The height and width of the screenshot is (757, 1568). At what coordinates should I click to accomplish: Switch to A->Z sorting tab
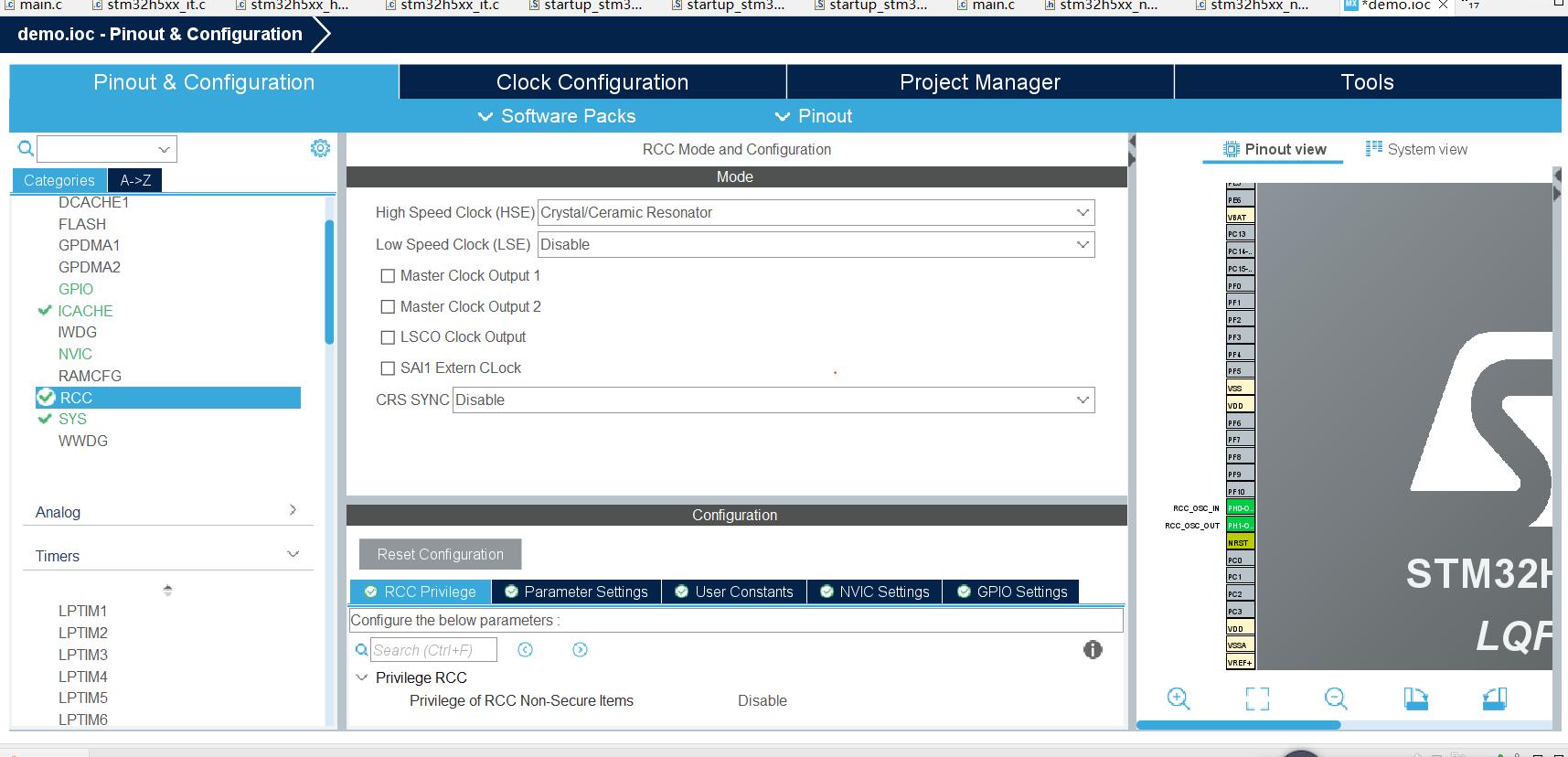[x=135, y=180]
